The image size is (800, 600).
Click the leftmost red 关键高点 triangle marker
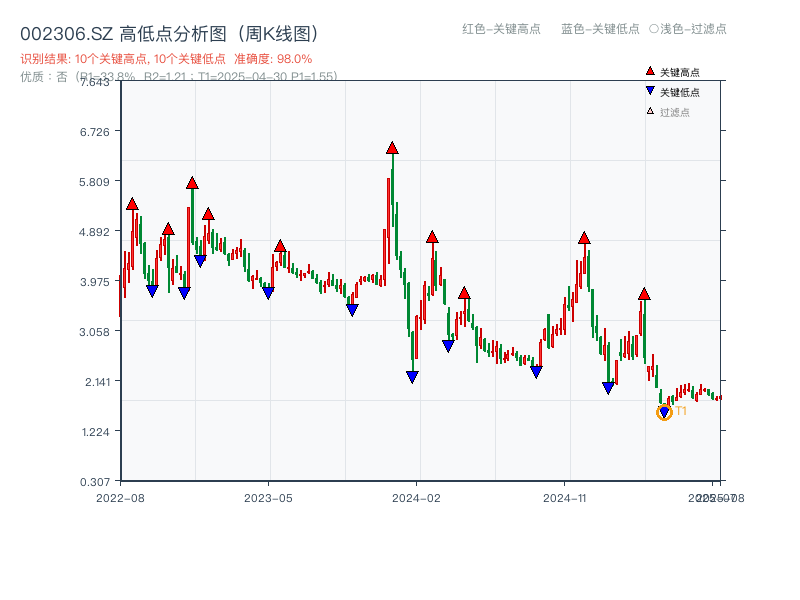131,203
